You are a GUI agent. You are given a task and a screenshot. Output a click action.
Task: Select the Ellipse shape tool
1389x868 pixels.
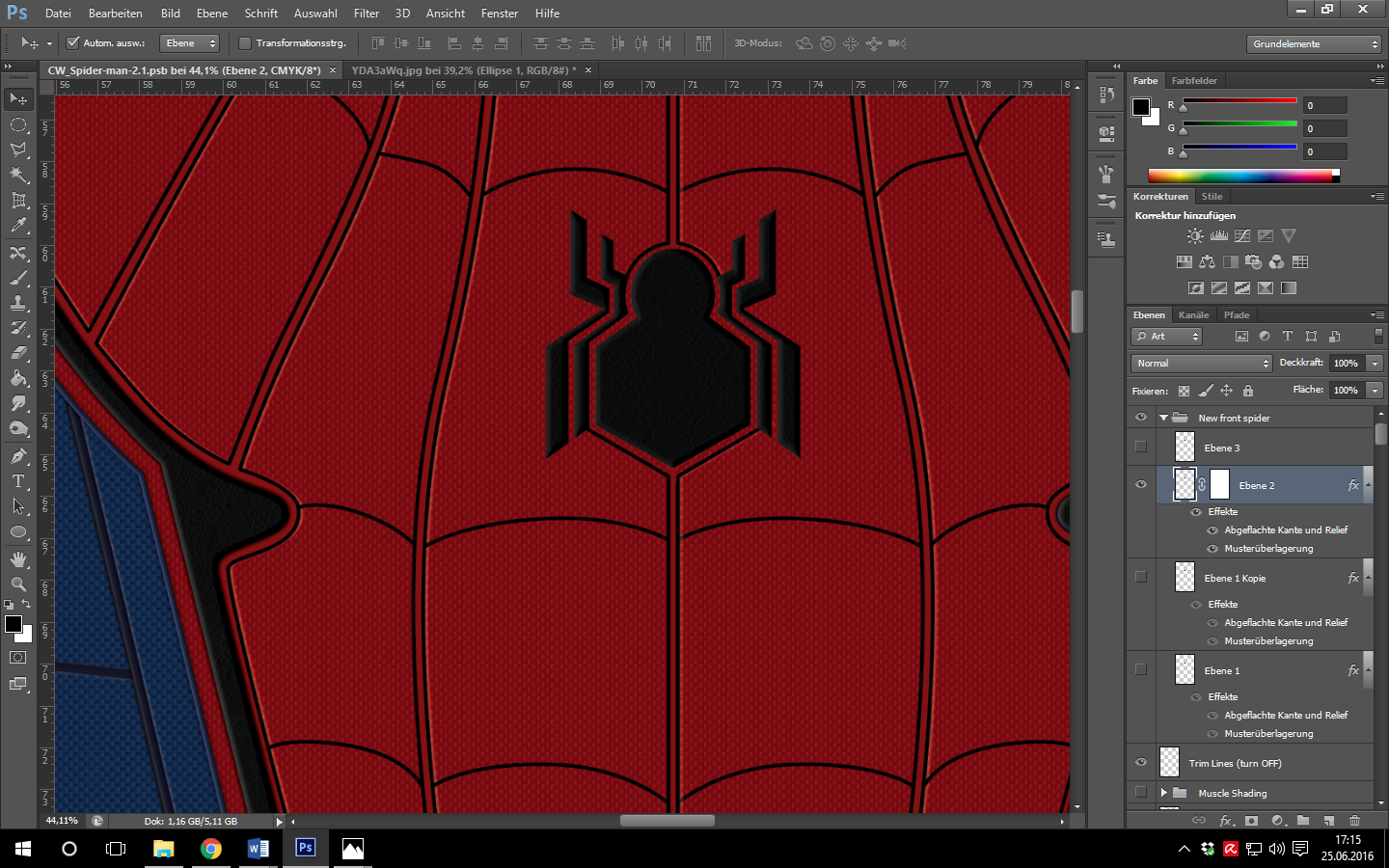(x=18, y=531)
